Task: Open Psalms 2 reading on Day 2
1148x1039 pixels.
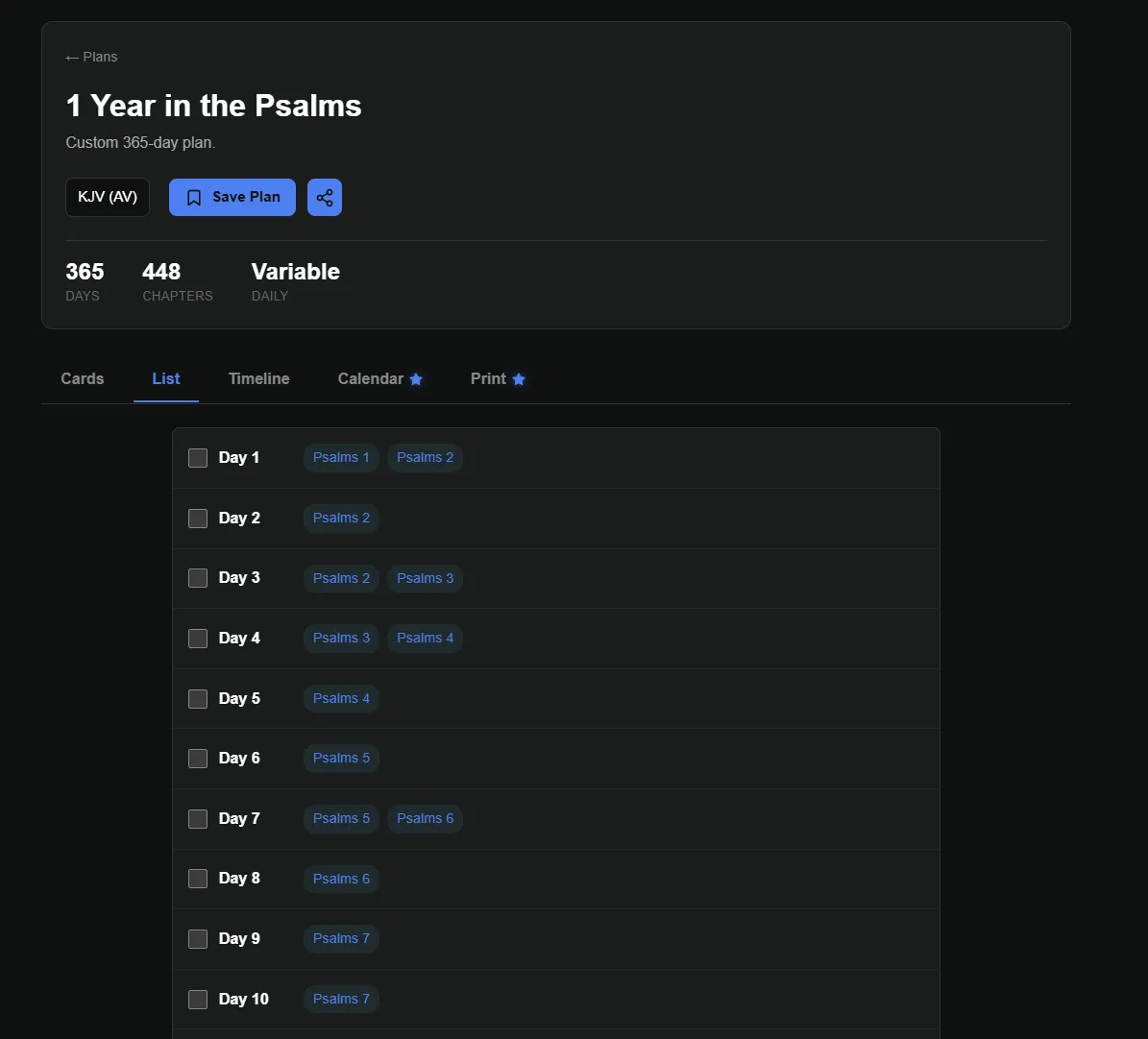Action: (341, 518)
